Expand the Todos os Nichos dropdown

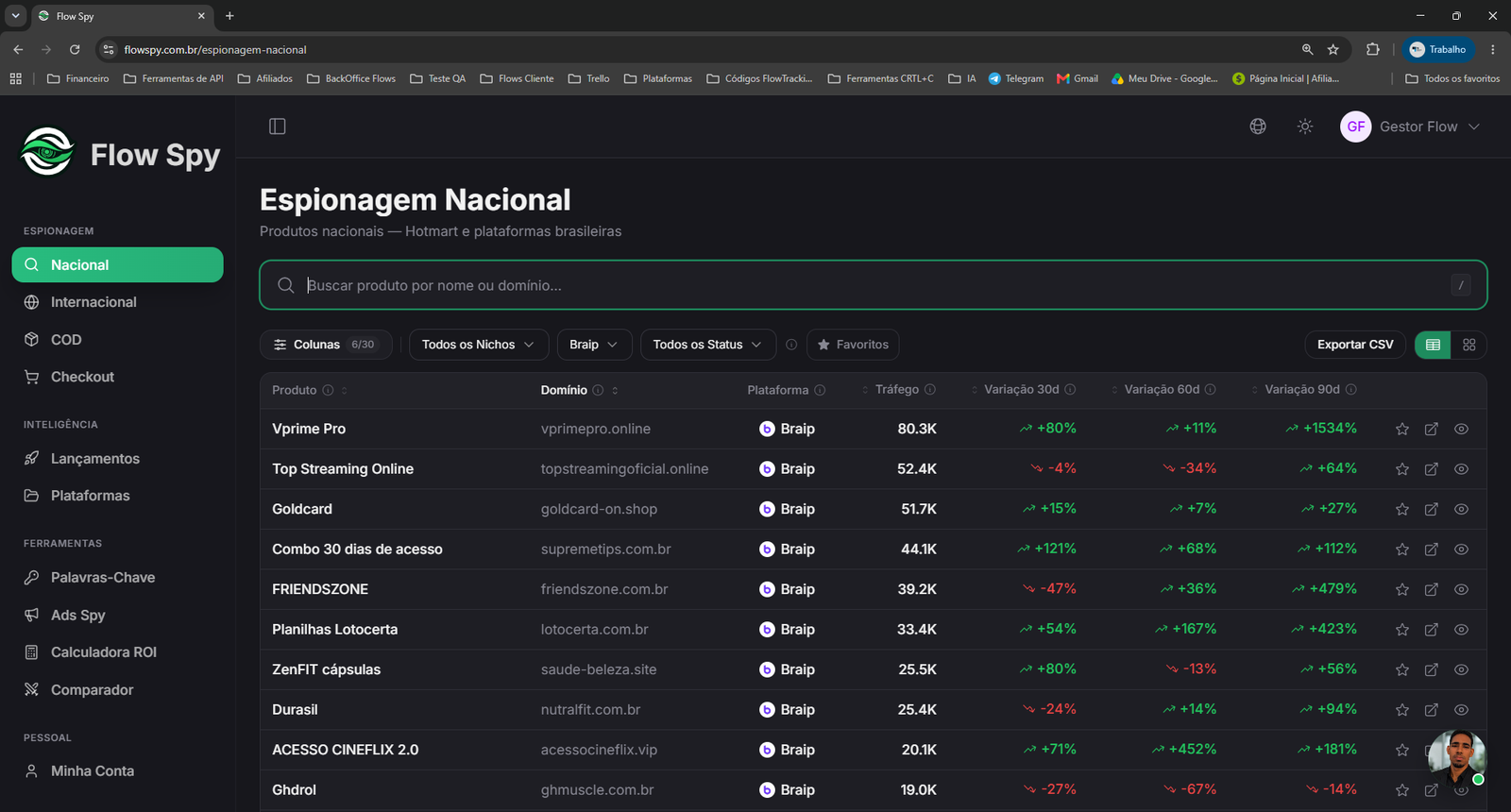click(478, 345)
